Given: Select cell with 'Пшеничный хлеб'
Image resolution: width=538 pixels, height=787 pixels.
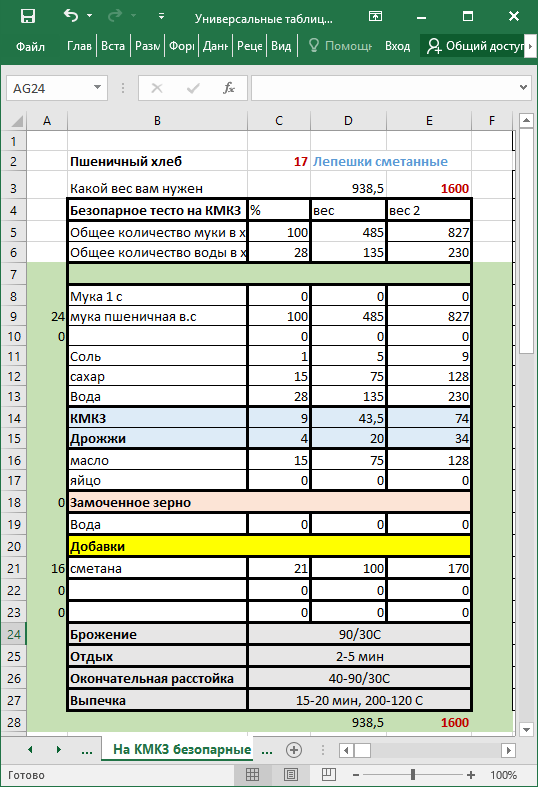Looking at the screenshot, I should pos(157,162).
